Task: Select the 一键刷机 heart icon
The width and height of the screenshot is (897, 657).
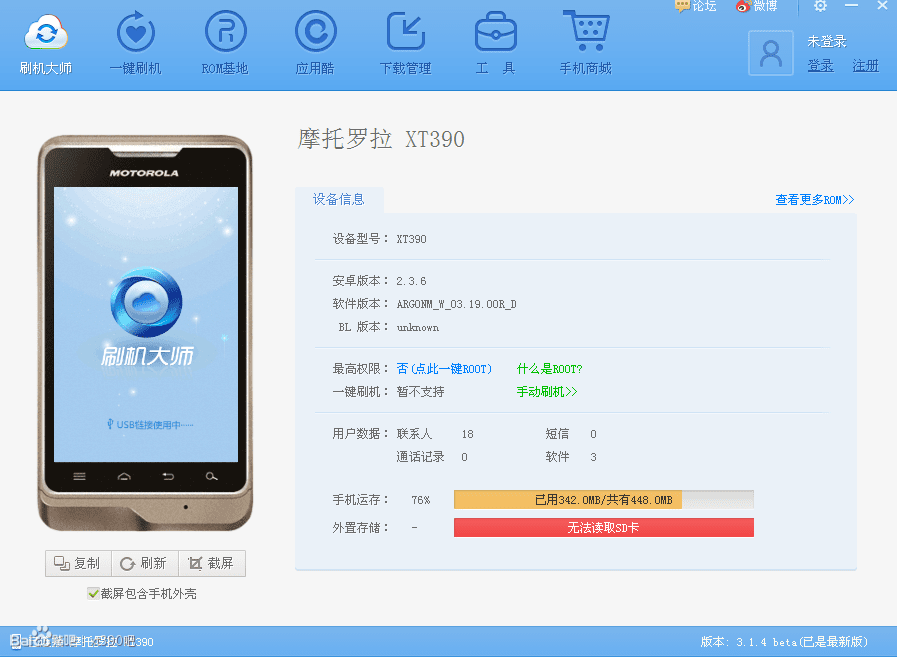Action: pos(136,32)
